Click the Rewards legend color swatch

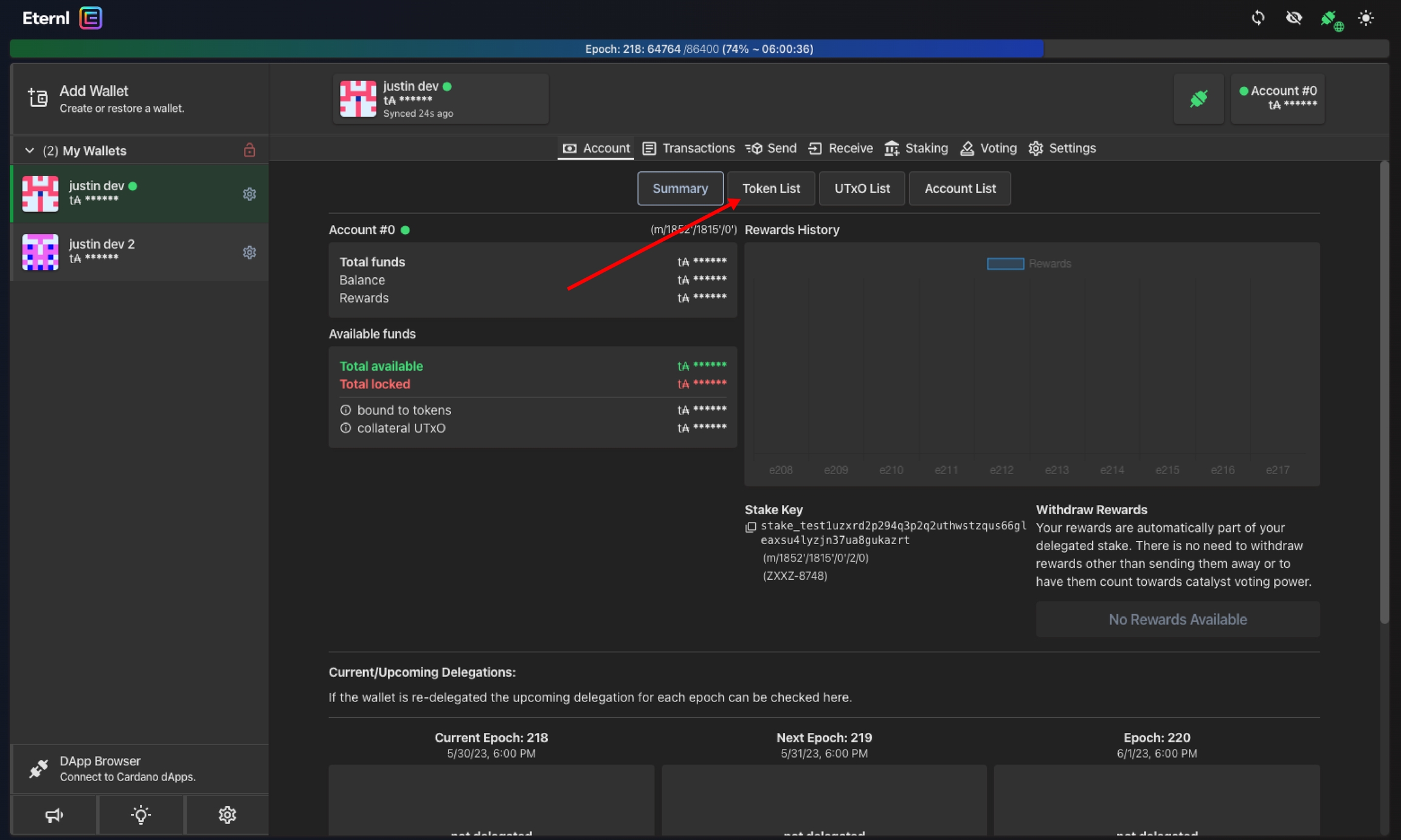1005,263
